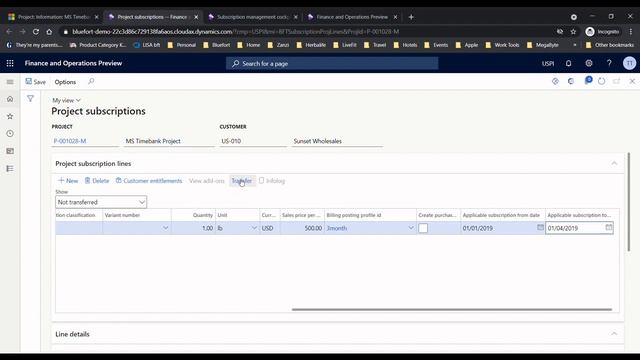Switch to Finance and Operations Preview tab
Screen dimensions: 640x360
click(352, 17)
